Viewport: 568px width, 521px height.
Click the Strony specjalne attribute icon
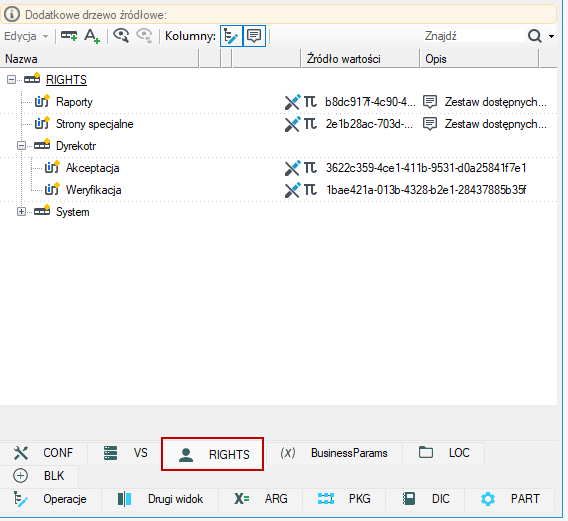(x=42, y=123)
